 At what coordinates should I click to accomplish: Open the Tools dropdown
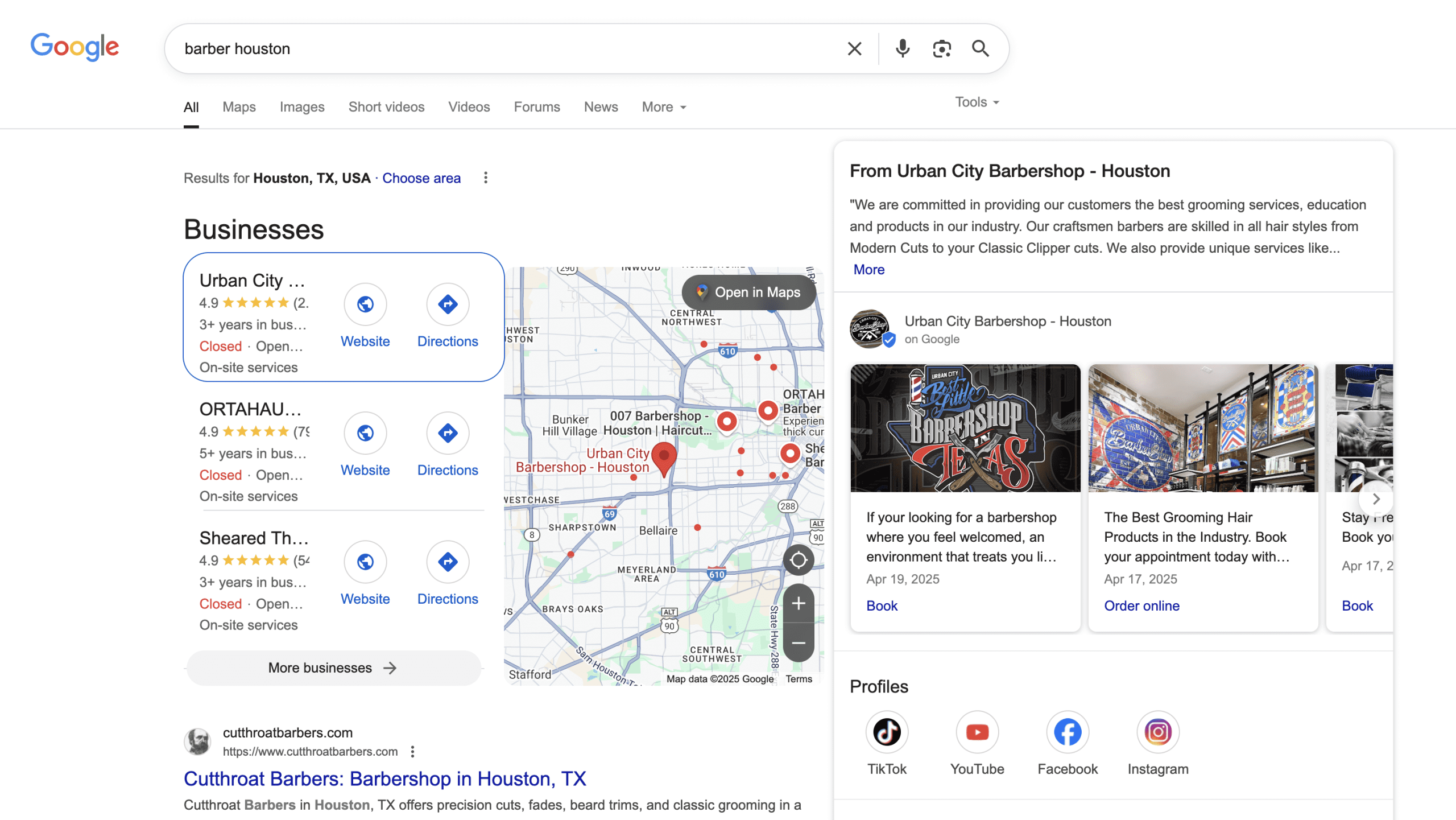[977, 102]
